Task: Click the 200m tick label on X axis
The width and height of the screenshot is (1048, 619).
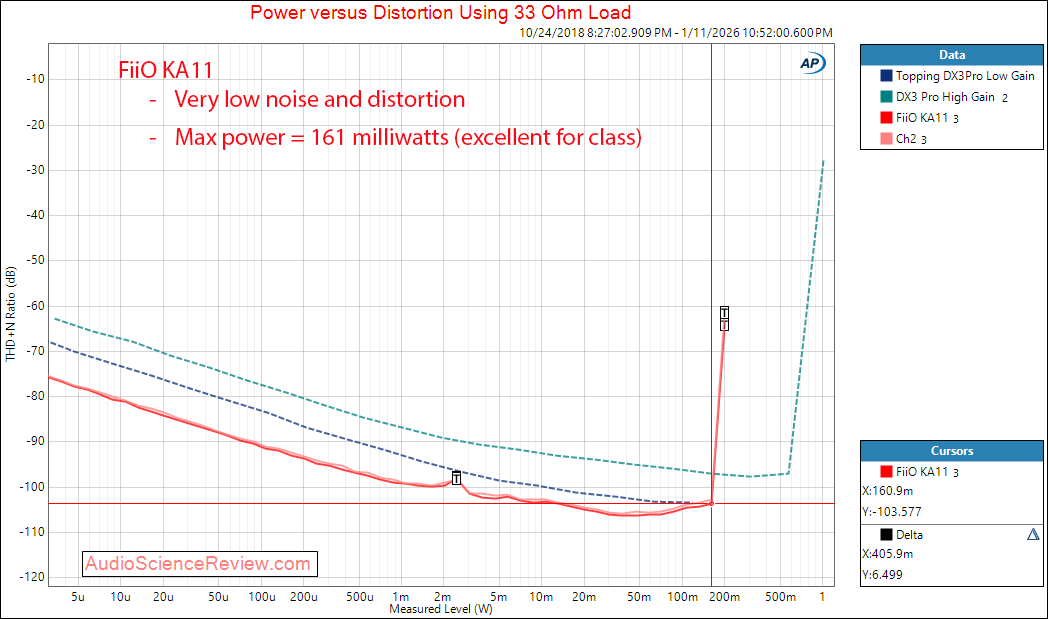Action: tap(725, 596)
